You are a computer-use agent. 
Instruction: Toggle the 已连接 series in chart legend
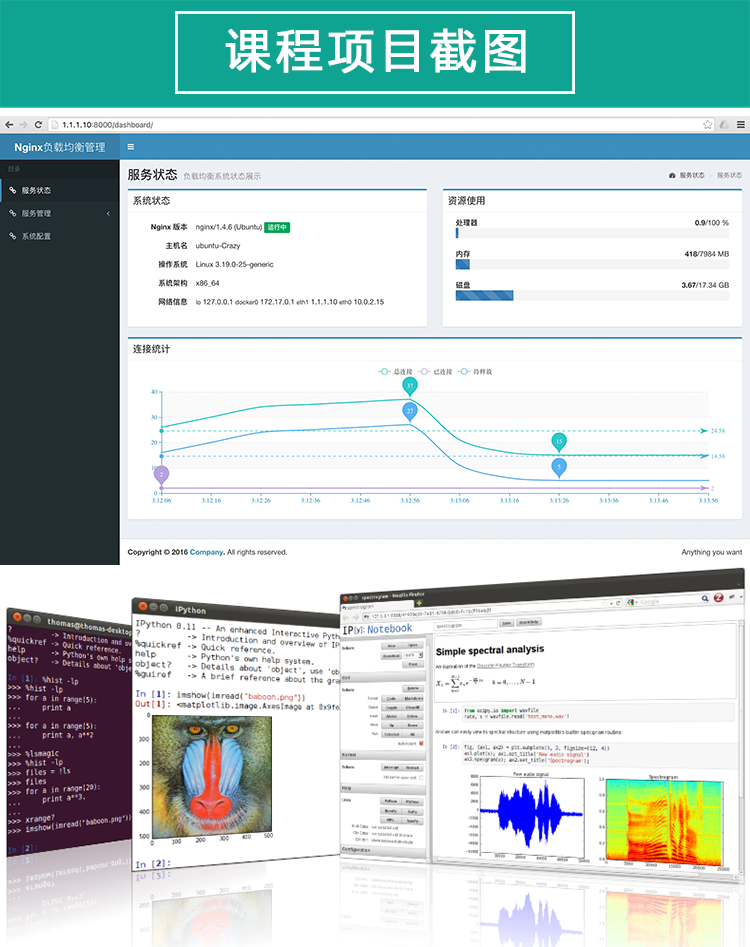coord(435,371)
